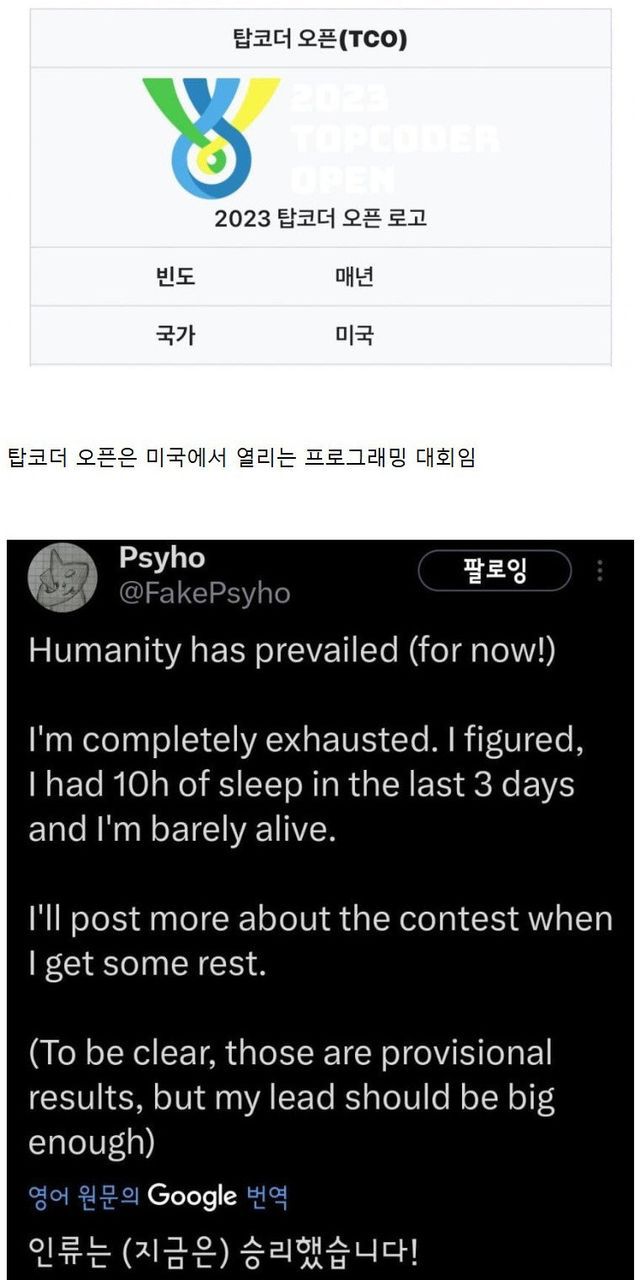This screenshot has width=640, height=1280.
Task: Click the 미국 value cell
Action: click(354, 335)
